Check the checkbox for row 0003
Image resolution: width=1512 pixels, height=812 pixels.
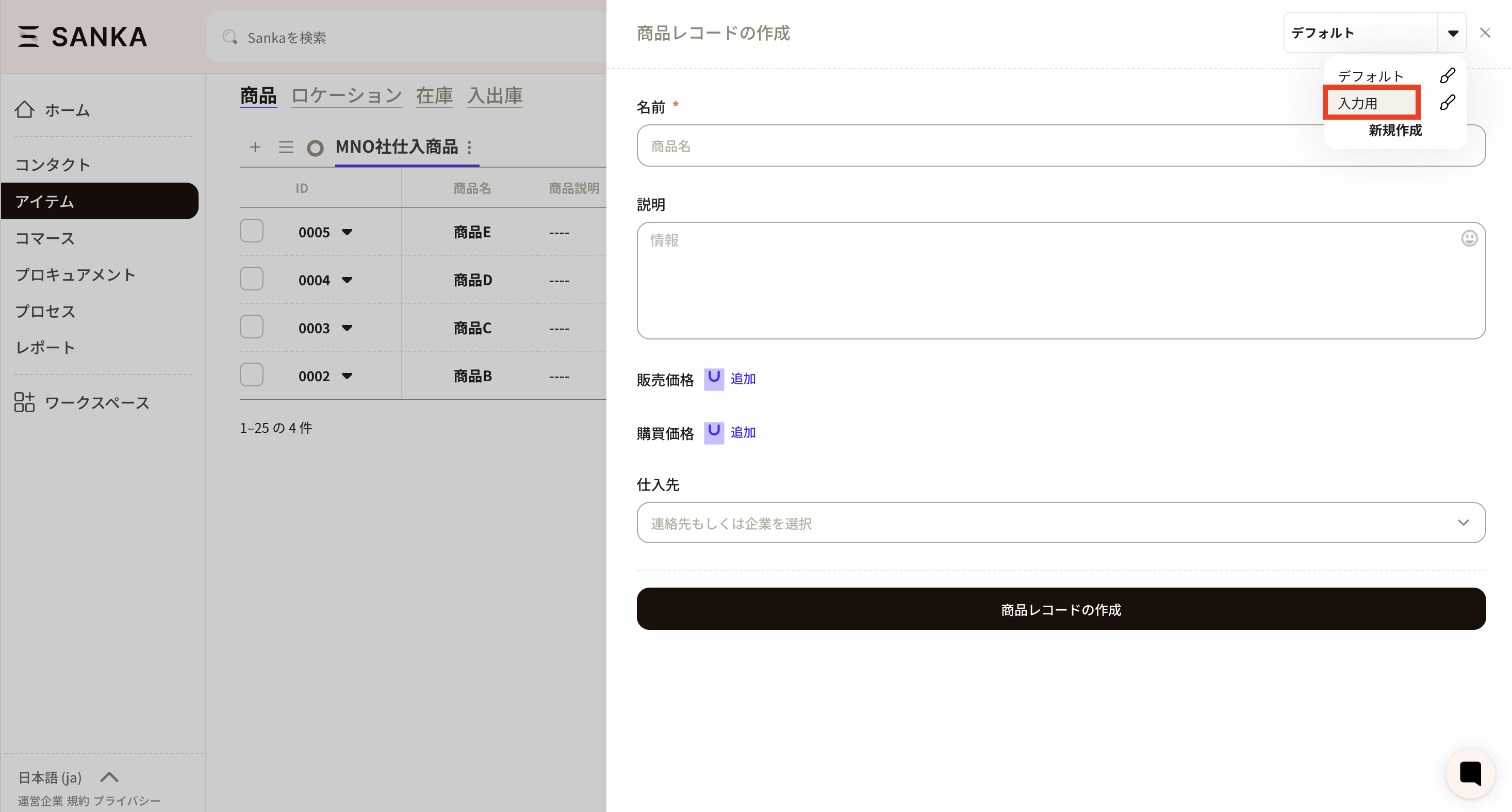(252, 327)
